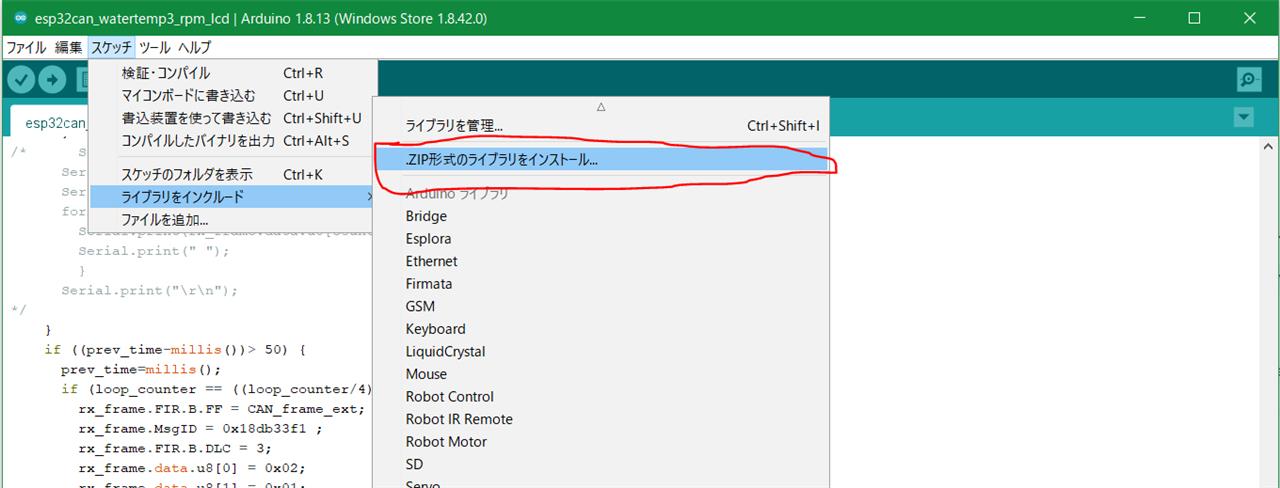
Task: Choose ライブラリを管理... option
Action: (x=601, y=126)
